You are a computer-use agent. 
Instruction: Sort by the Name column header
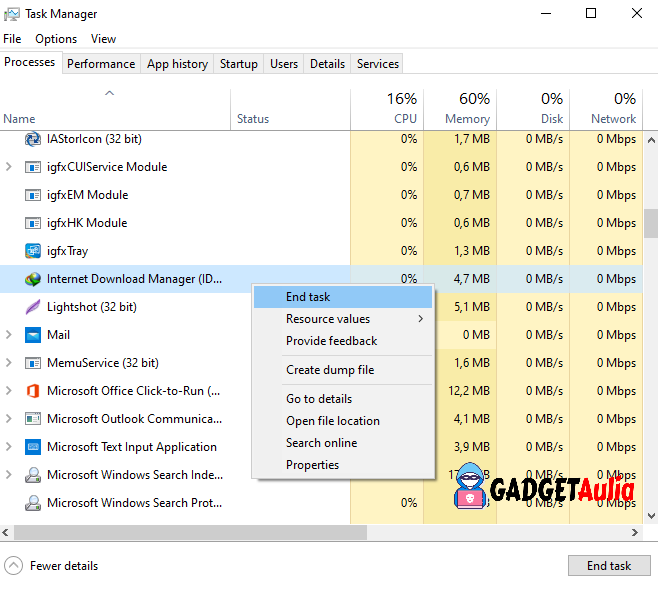[115, 109]
